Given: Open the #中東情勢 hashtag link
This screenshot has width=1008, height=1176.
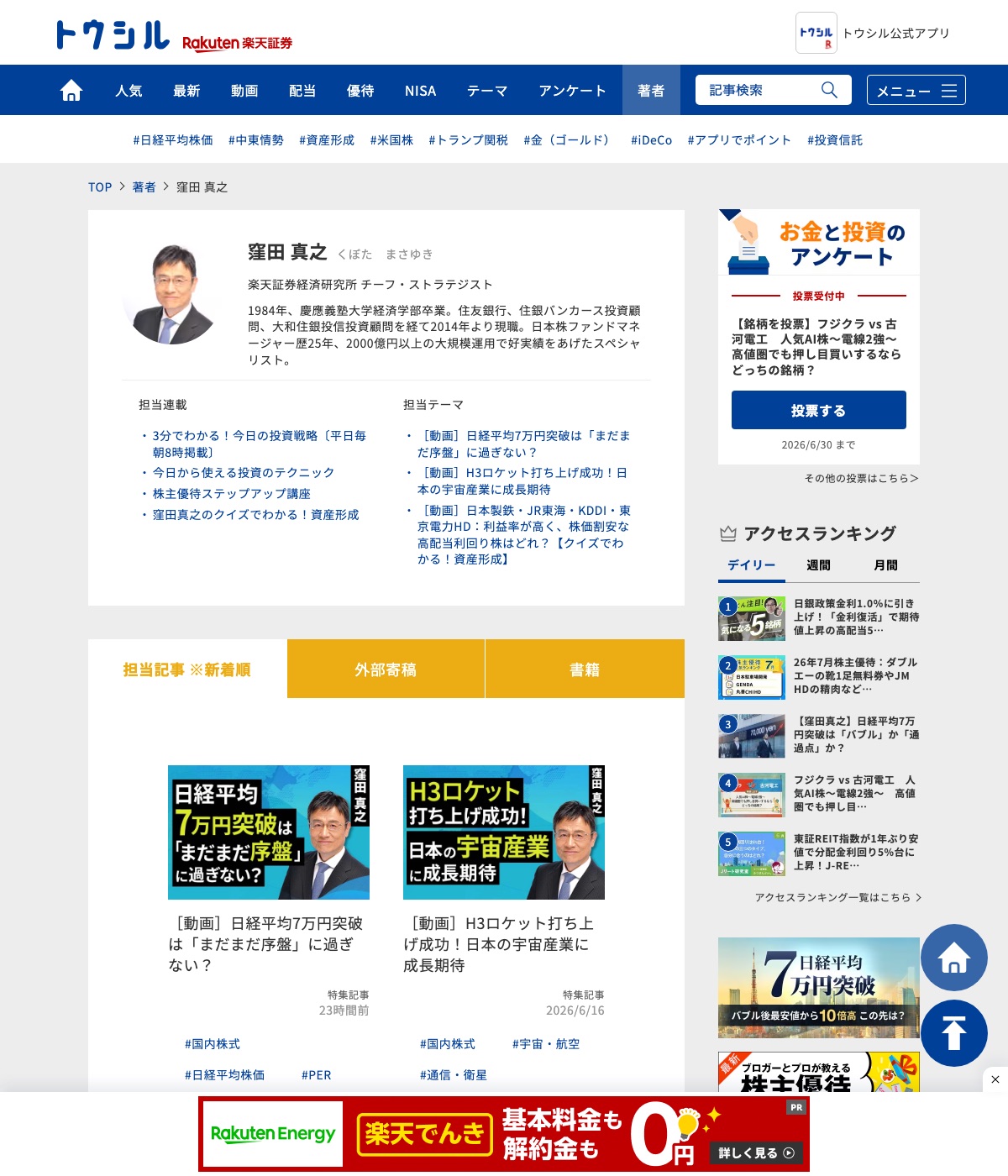Looking at the screenshot, I should pos(256,140).
